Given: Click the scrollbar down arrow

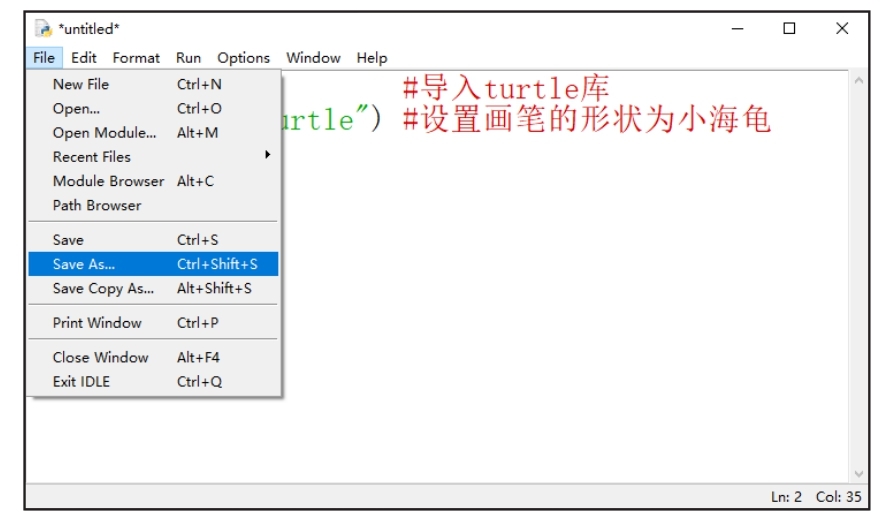Looking at the screenshot, I should point(859,474).
